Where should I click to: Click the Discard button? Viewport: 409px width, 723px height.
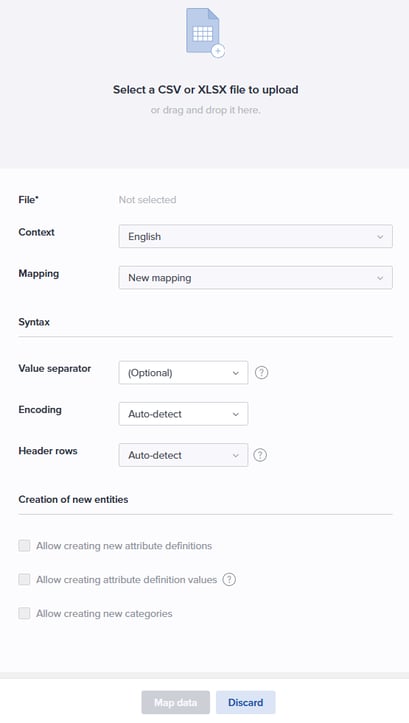[x=246, y=702]
